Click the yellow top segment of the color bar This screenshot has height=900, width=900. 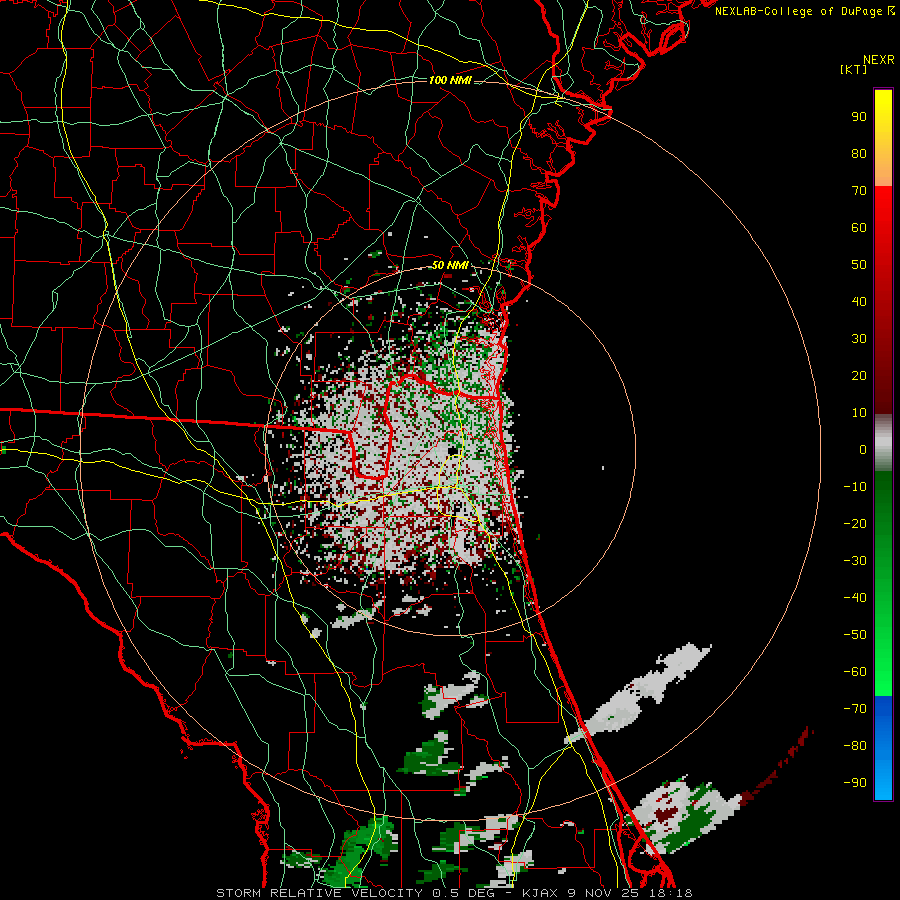[883, 138]
